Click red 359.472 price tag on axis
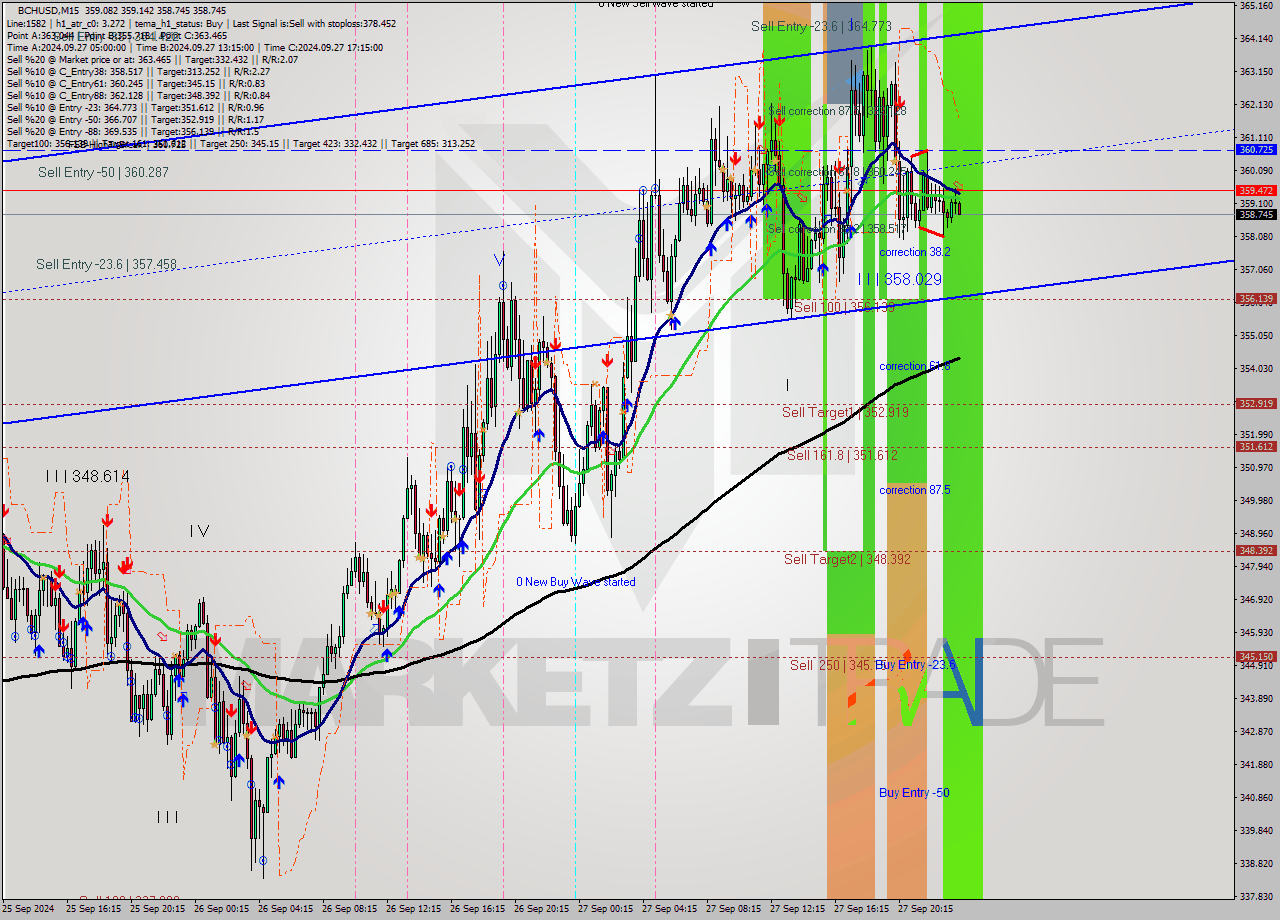The width and height of the screenshot is (1280, 920). point(1256,190)
